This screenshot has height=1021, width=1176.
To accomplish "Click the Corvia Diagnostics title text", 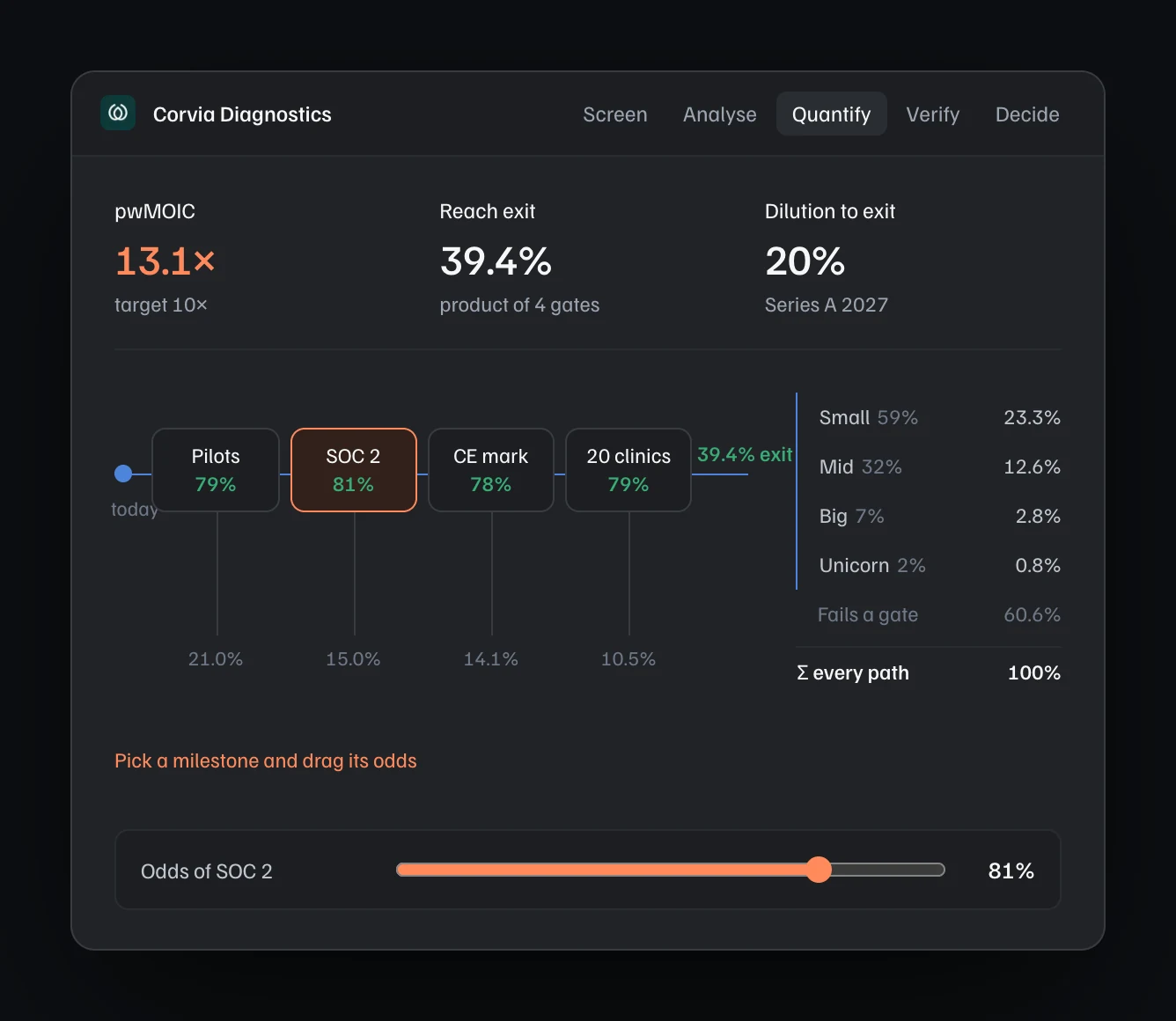I will tap(242, 114).
